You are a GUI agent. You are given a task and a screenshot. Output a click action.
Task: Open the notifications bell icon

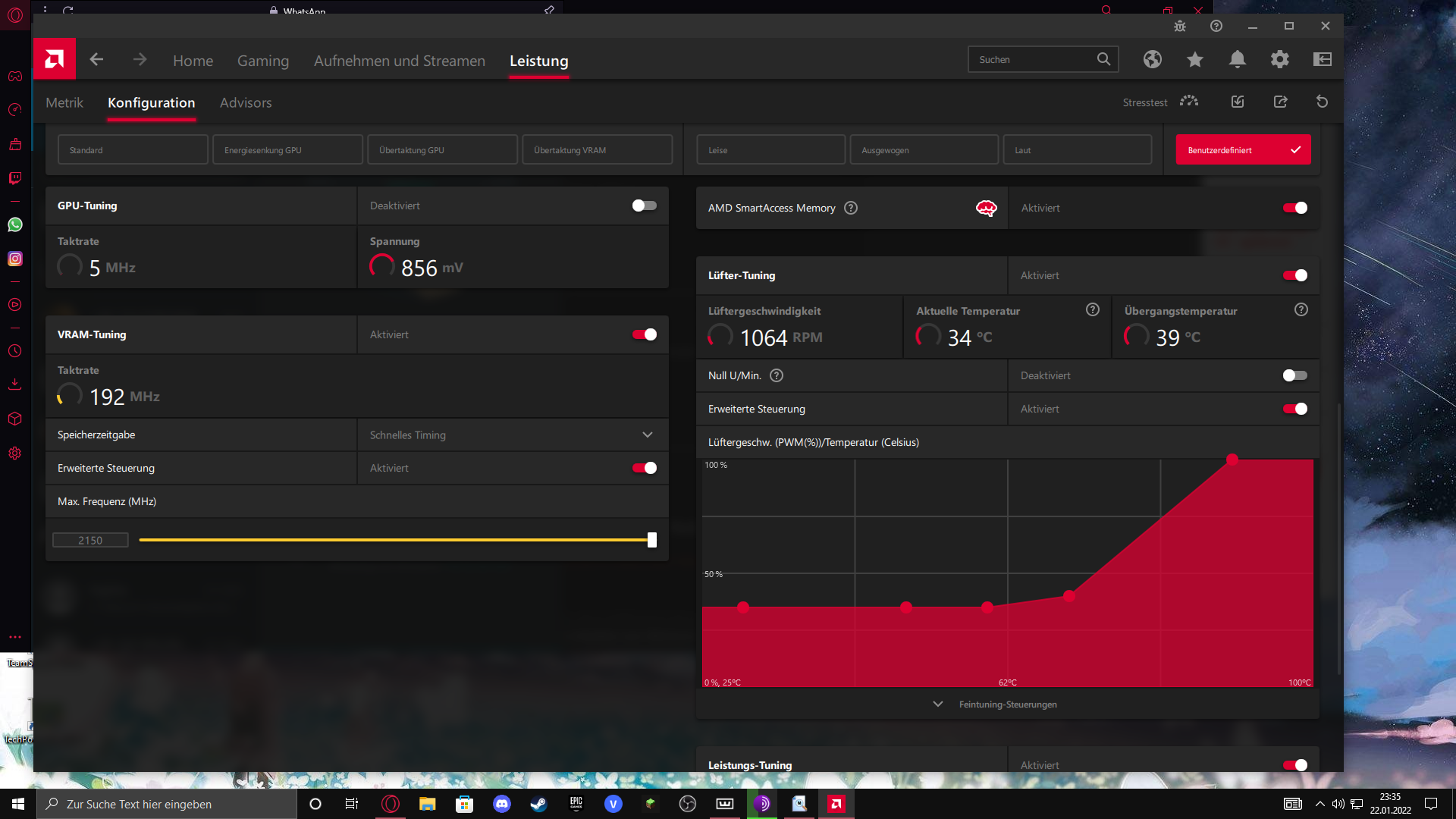(1237, 59)
